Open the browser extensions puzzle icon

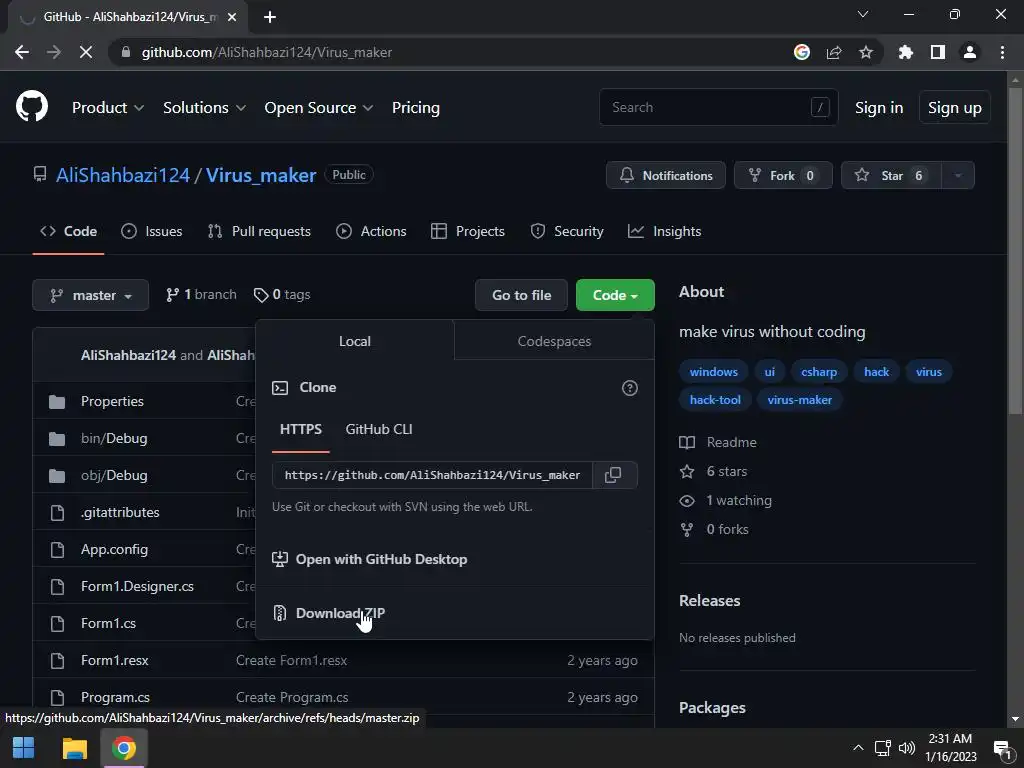click(x=905, y=52)
